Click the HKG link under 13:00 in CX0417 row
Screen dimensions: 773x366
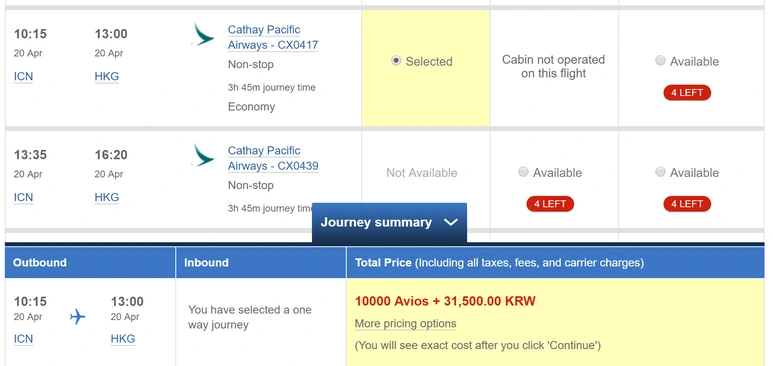107,76
